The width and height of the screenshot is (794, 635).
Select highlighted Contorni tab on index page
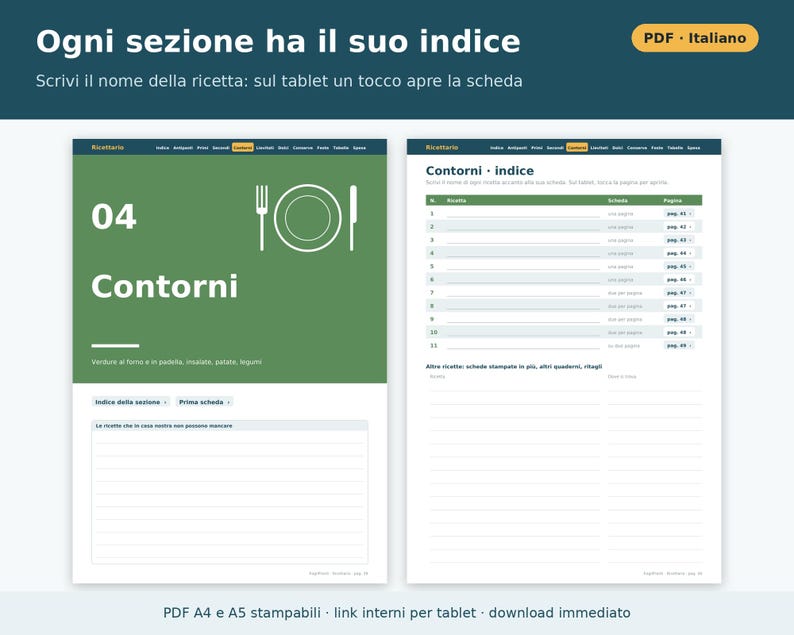577,148
